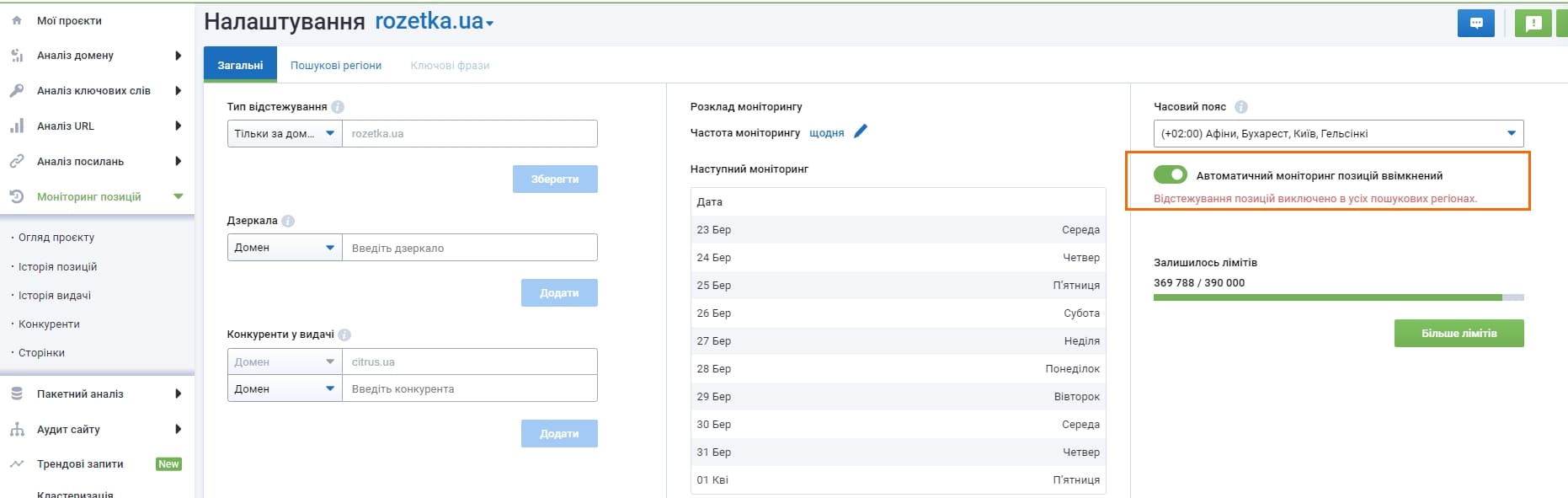Open Мої проєкти in the sidebar
Image resolution: width=1568 pixels, height=498 pixels.
tap(69, 21)
